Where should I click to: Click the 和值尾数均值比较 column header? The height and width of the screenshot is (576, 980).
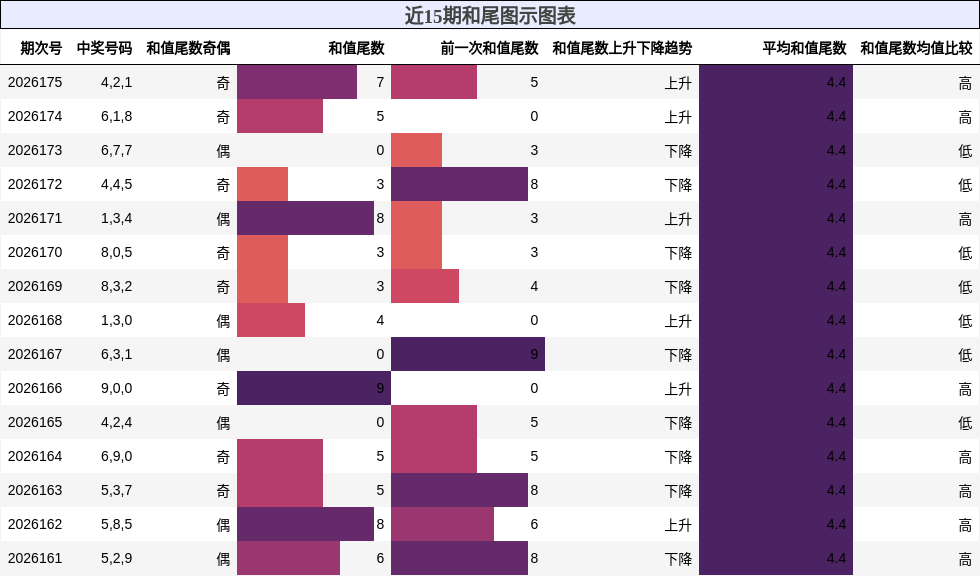coord(916,48)
